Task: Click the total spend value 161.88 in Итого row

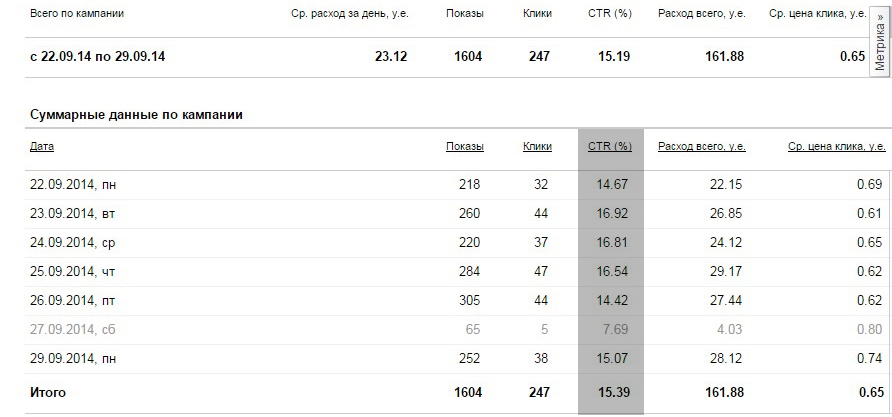Action: point(724,393)
